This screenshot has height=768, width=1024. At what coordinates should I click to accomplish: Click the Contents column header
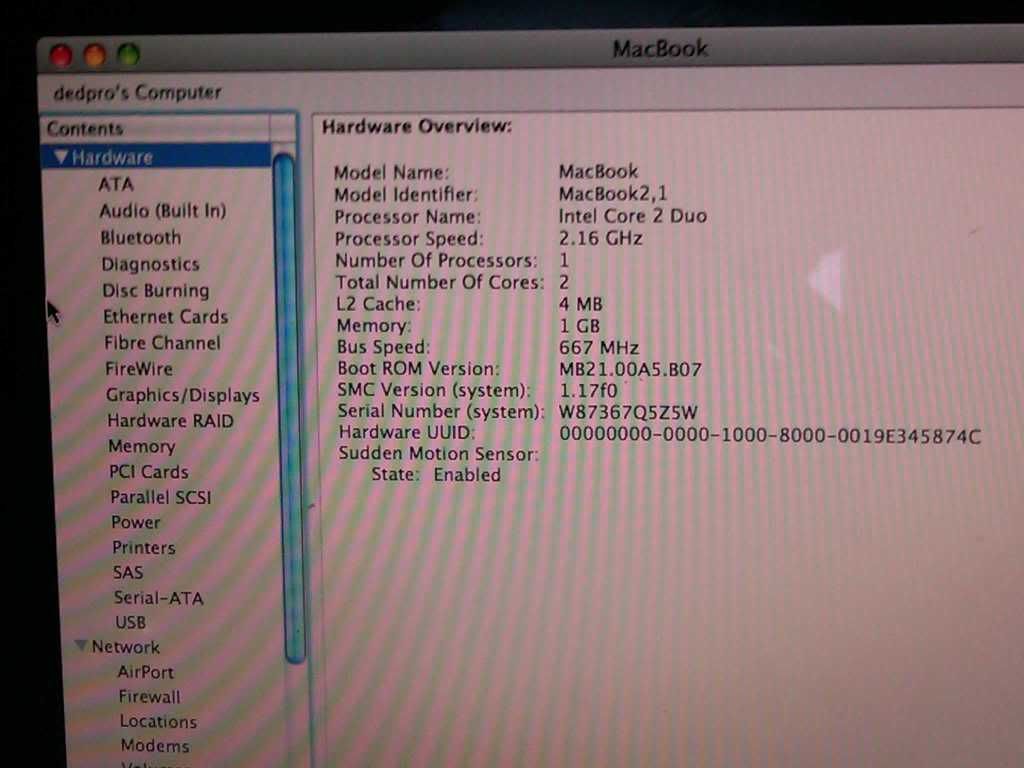(x=155, y=129)
